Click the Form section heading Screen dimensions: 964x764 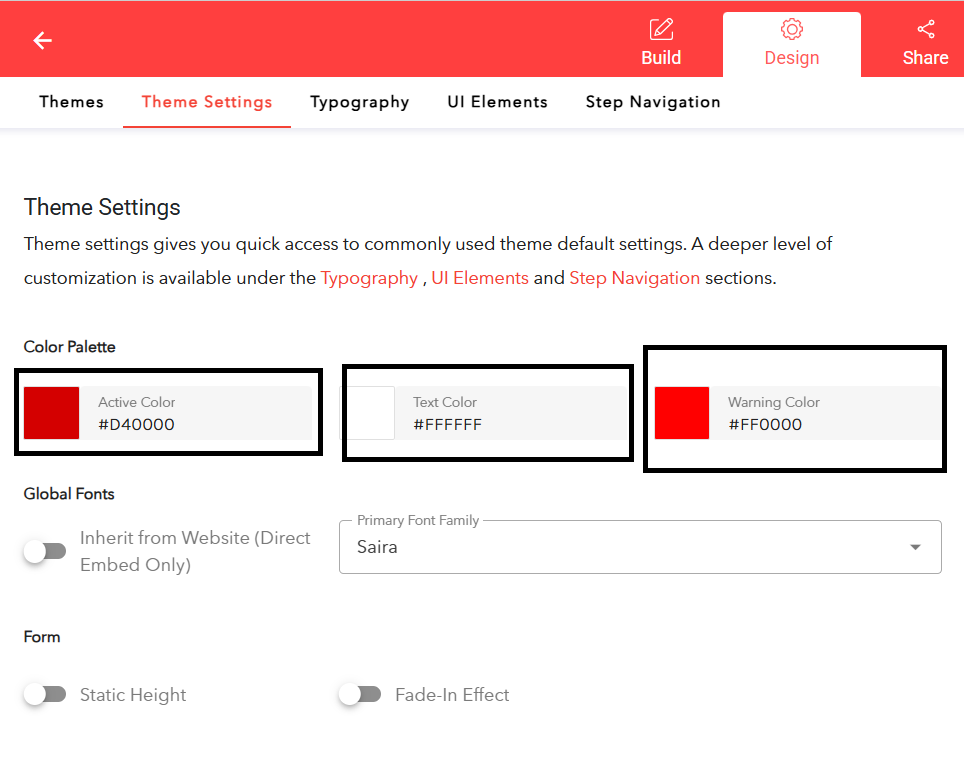click(42, 637)
